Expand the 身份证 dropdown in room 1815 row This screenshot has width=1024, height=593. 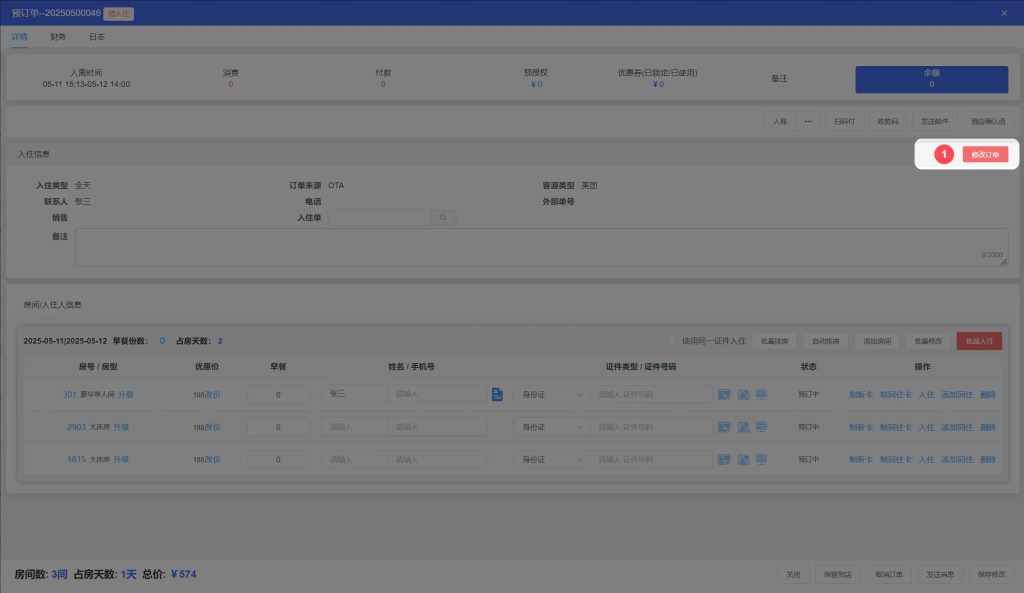click(x=550, y=460)
